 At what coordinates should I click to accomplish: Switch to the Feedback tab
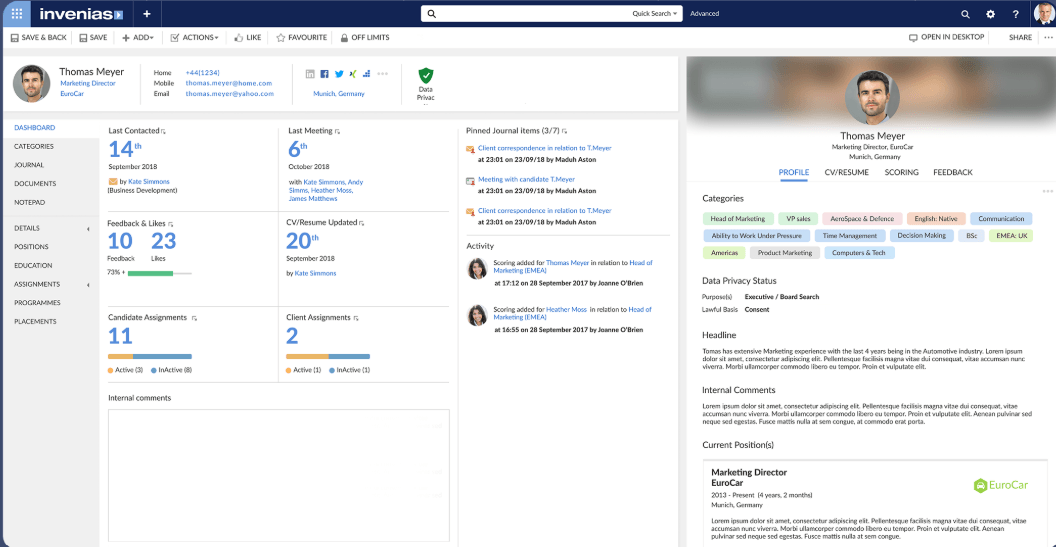pyautogui.click(x=953, y=172)
